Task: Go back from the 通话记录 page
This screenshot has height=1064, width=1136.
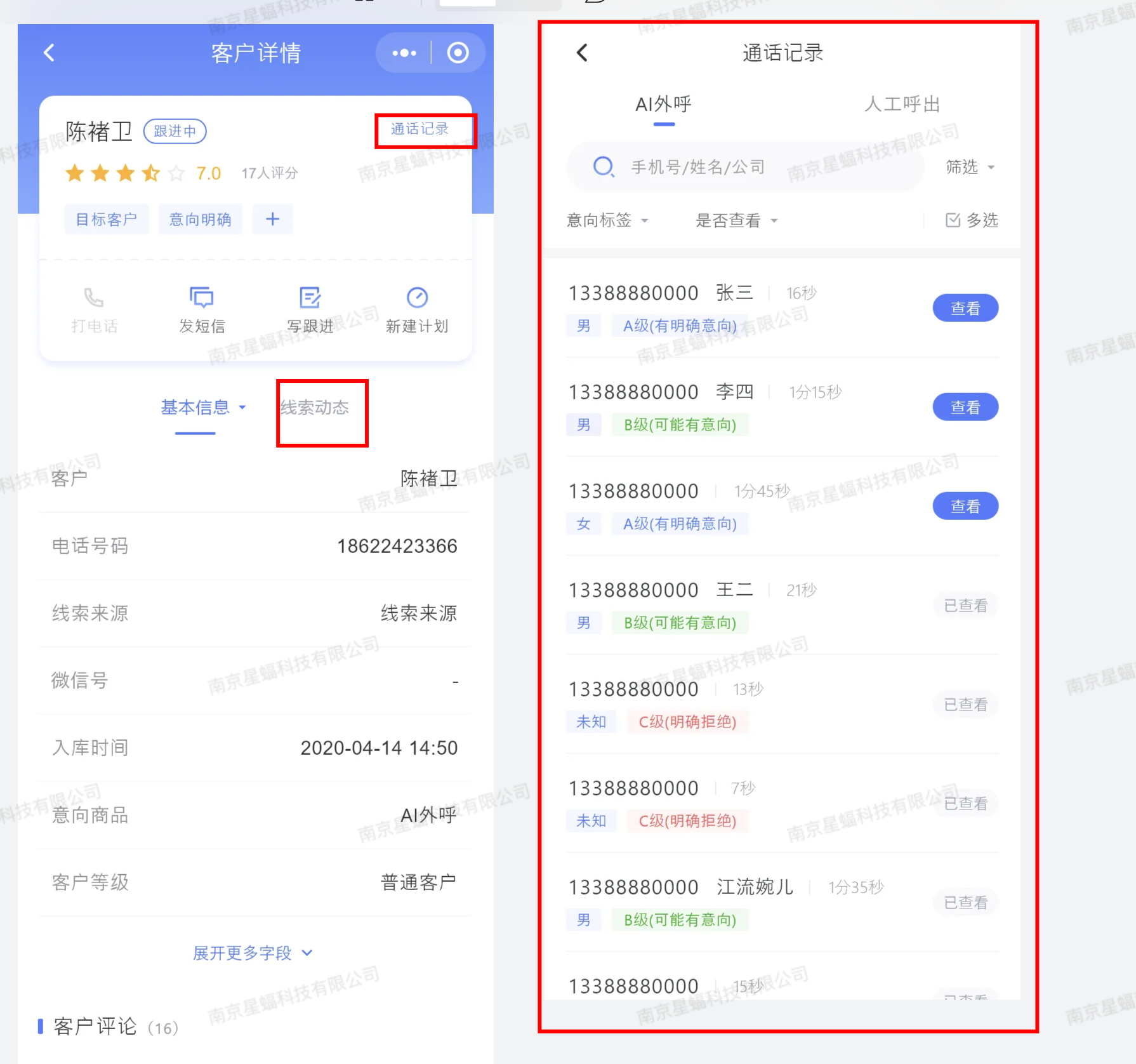Action: [582, 53]
